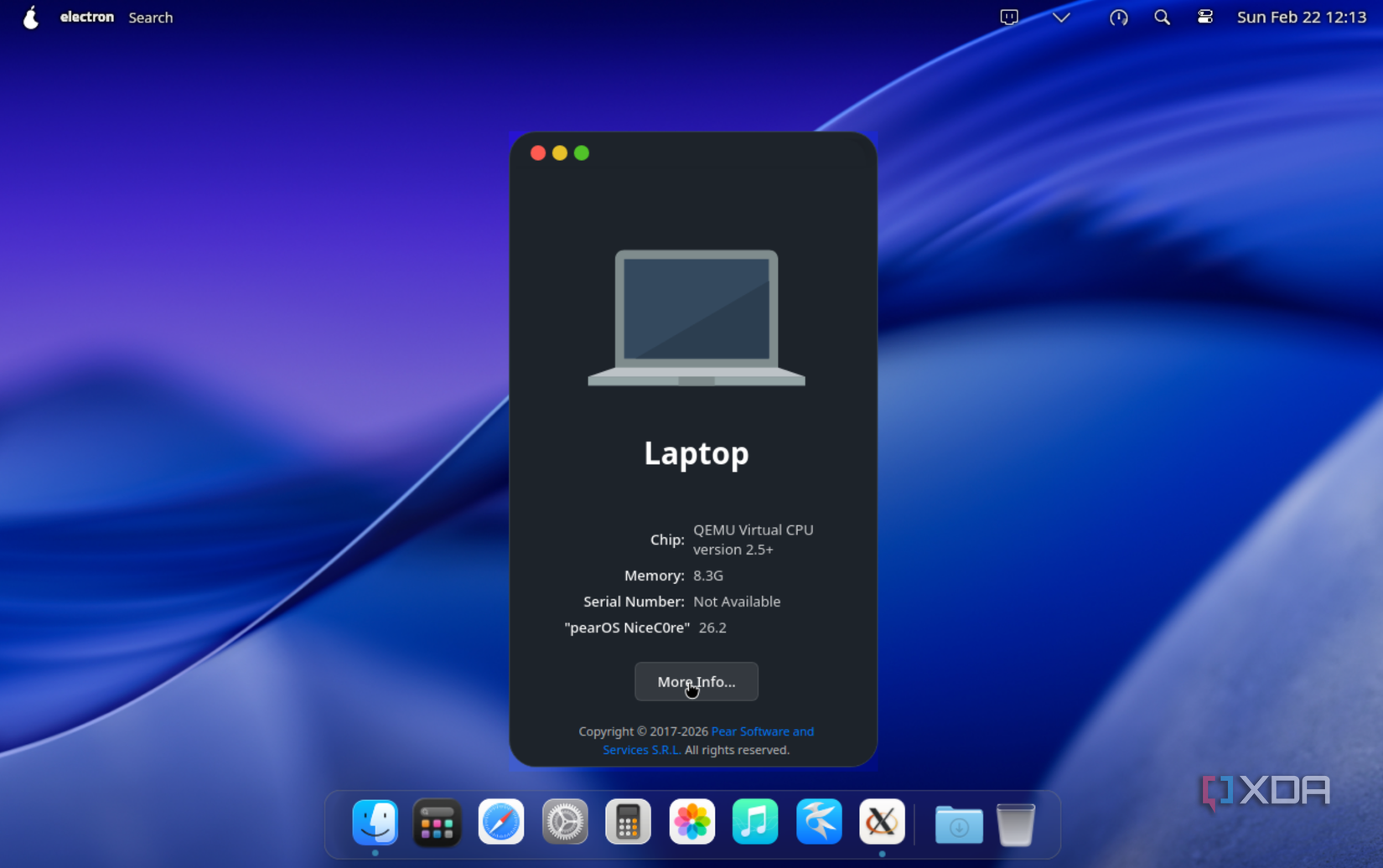Close the Laptop about window
Image resolution: width=1383 pixels, height=868 pixels.
click(538, 152)
